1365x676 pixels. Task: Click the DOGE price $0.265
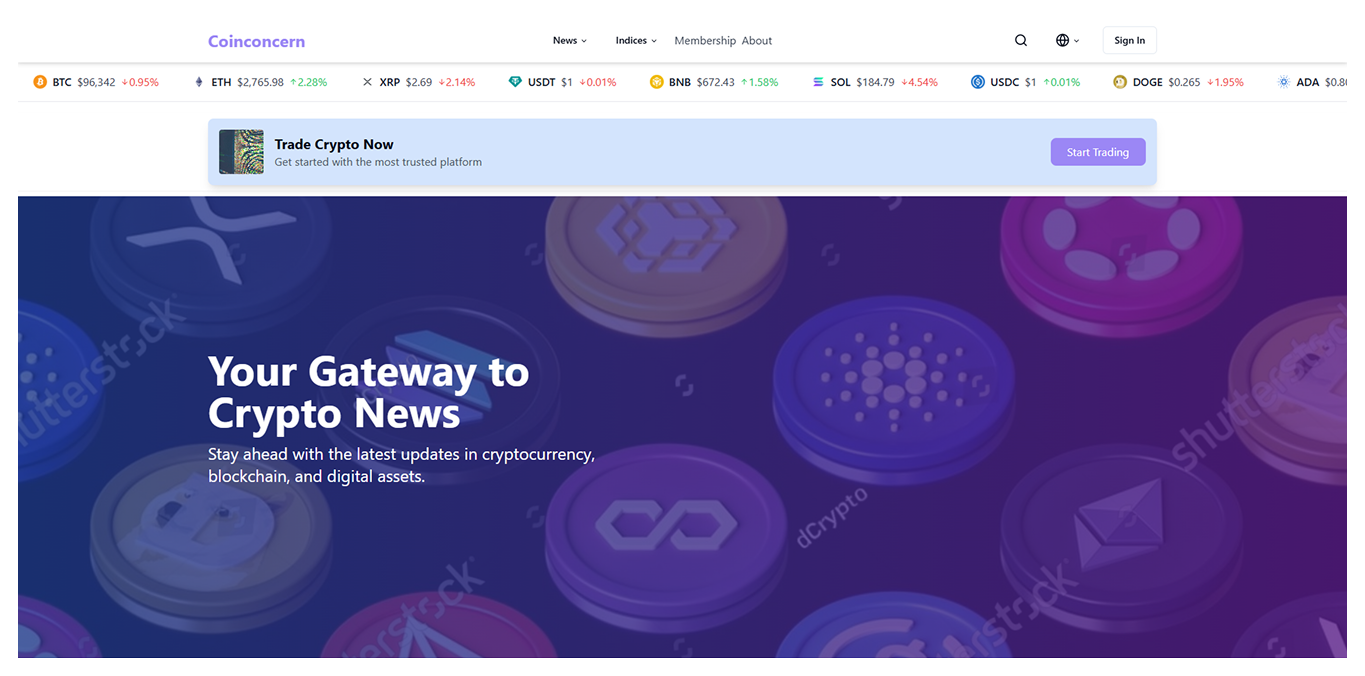pyautogui.click(x=1185, y=82)
